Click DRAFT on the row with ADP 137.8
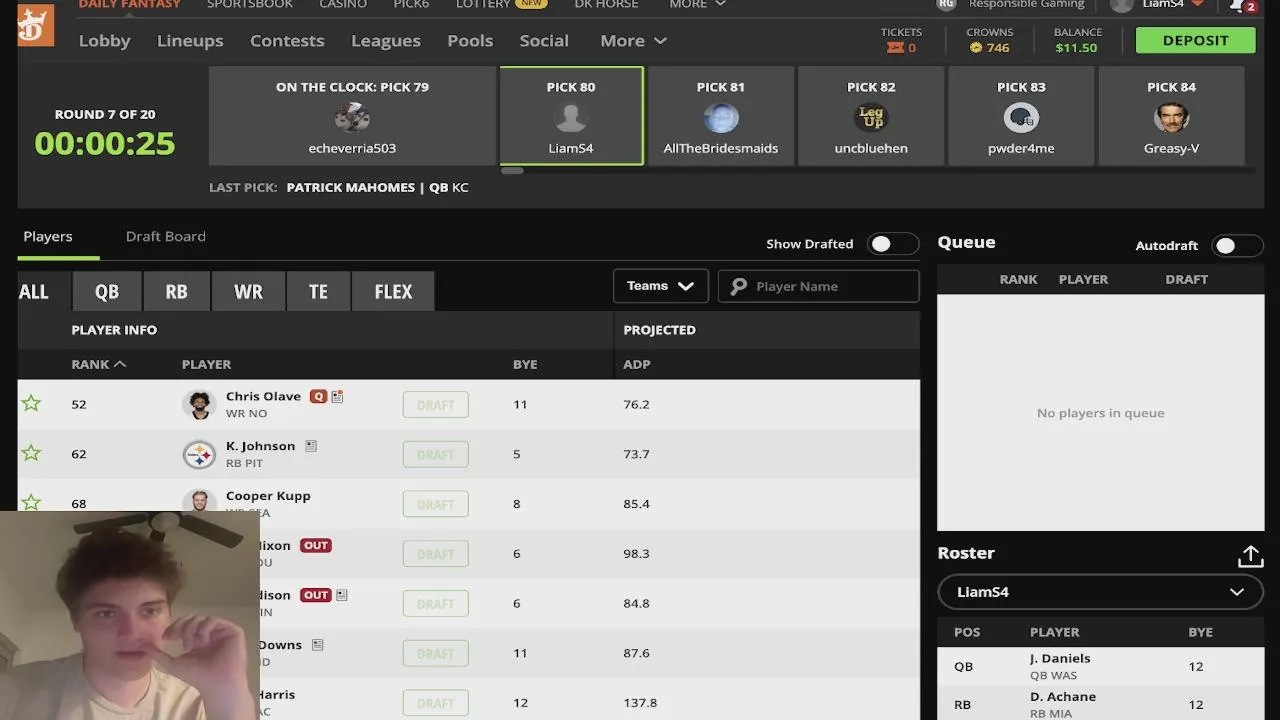 pos(435,703)
